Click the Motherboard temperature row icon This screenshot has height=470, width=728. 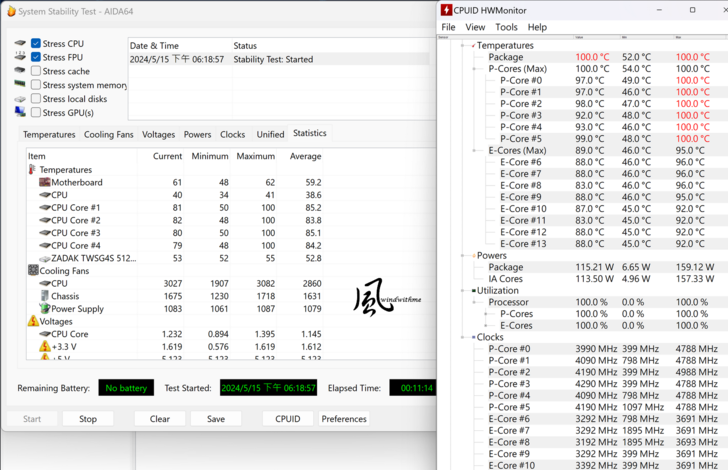pyautogui.click(x=44, y=183)
